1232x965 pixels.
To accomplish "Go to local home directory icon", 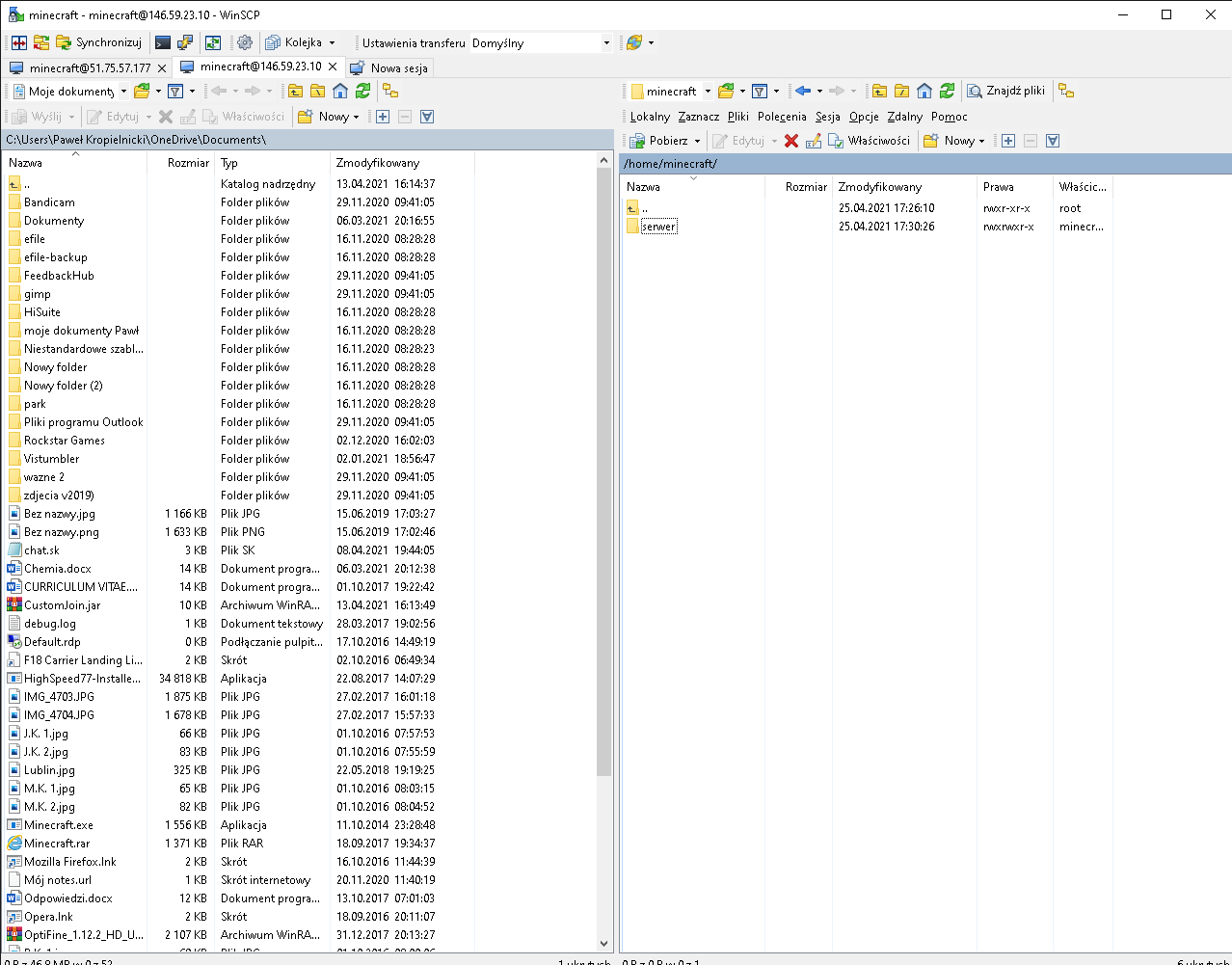I will tap(340, 91).
